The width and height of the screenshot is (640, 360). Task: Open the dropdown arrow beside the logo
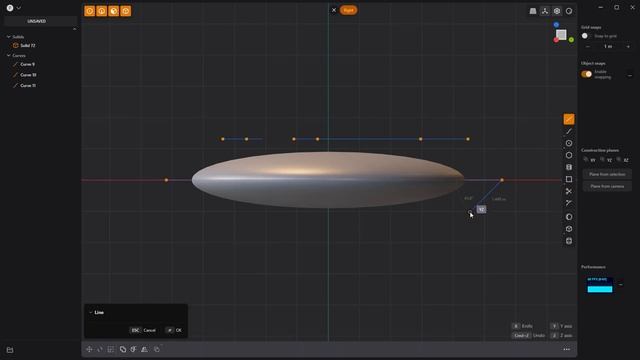pos(19,8)
